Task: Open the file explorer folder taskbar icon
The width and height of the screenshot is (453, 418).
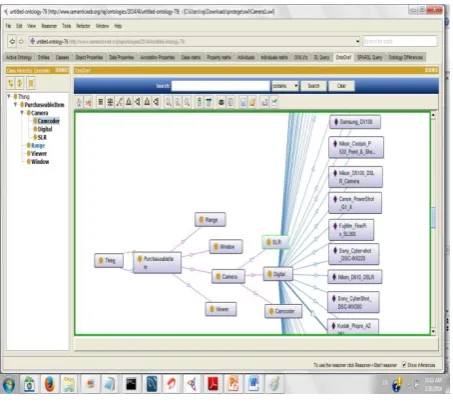Action: tap(69, 384)
